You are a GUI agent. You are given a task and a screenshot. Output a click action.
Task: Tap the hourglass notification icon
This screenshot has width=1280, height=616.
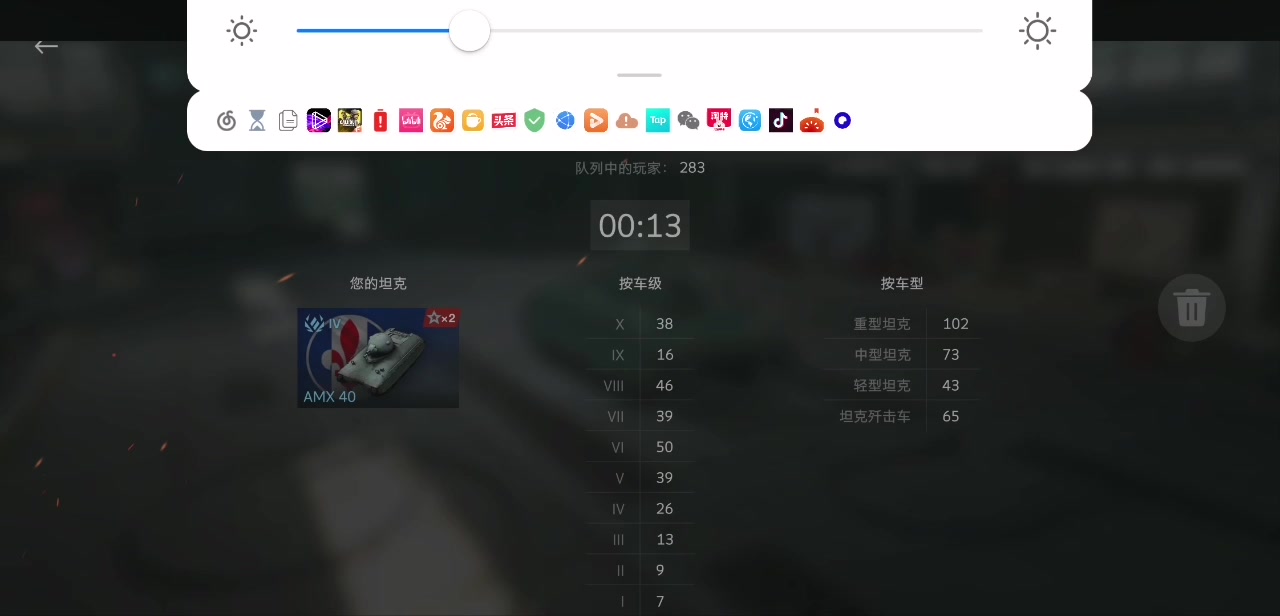click(x=258, y=121)
